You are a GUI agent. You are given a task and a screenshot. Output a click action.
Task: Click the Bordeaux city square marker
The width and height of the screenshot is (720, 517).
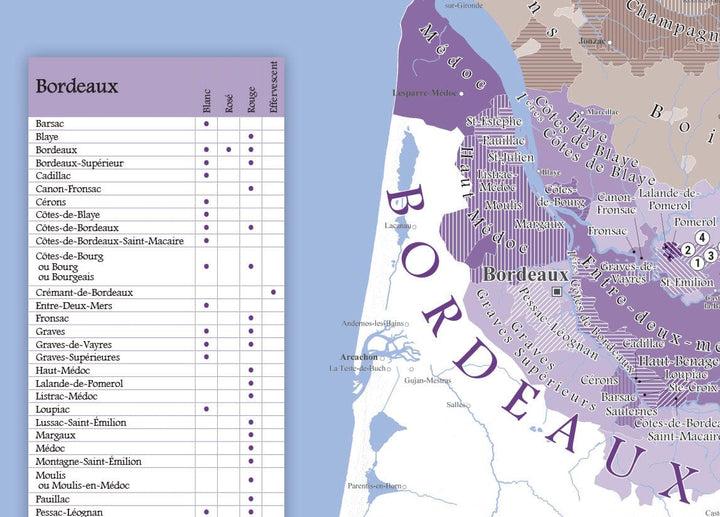coord(557,292)
